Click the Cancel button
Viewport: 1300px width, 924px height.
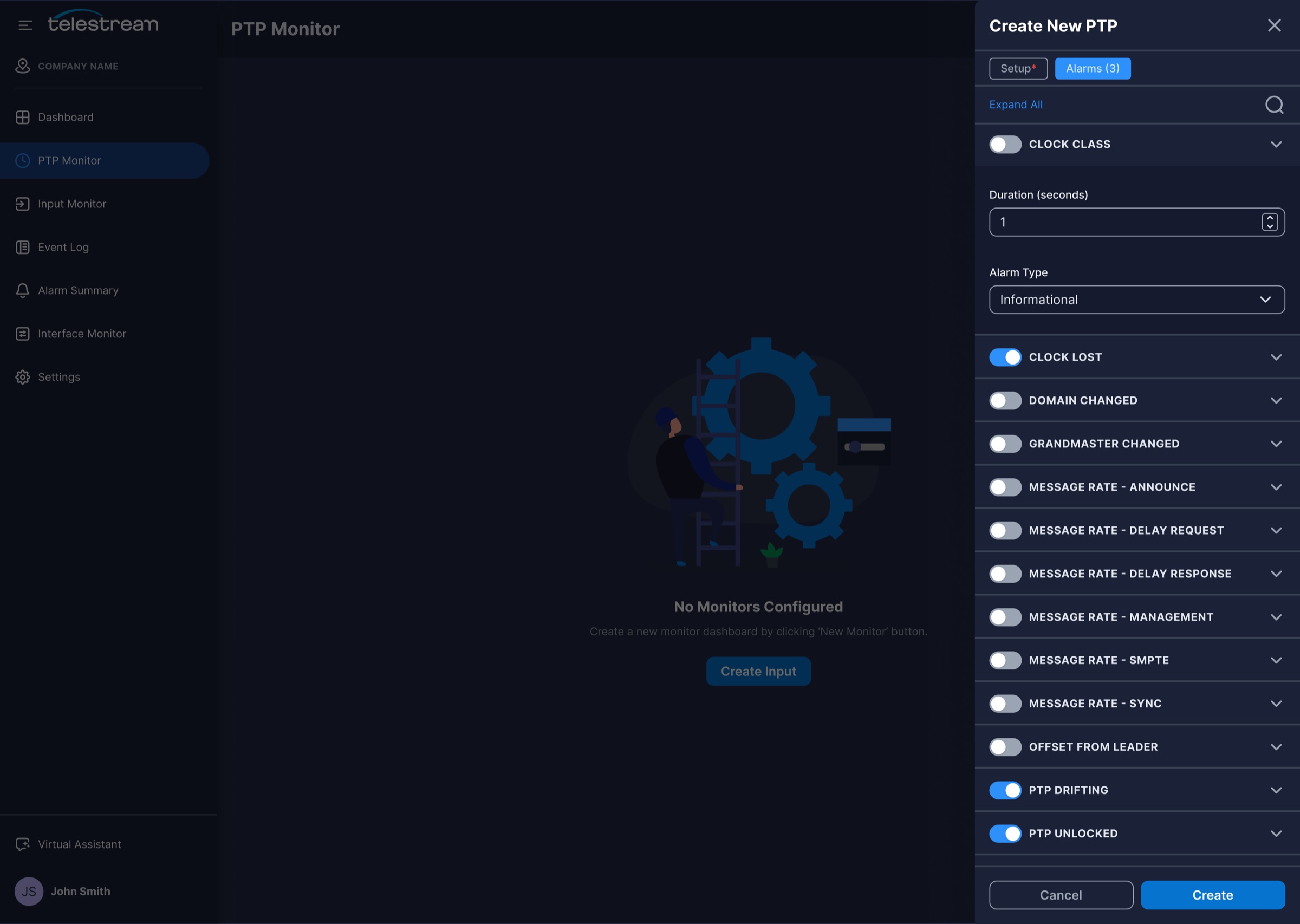pyautogui.click(x=1061, y=895)
